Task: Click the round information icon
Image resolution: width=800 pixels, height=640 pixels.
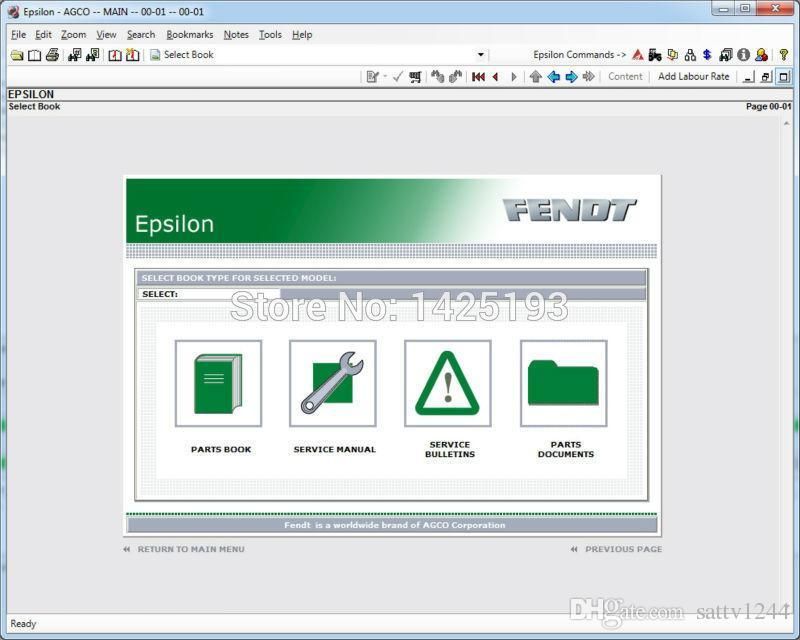Action: tap(743, 55)
